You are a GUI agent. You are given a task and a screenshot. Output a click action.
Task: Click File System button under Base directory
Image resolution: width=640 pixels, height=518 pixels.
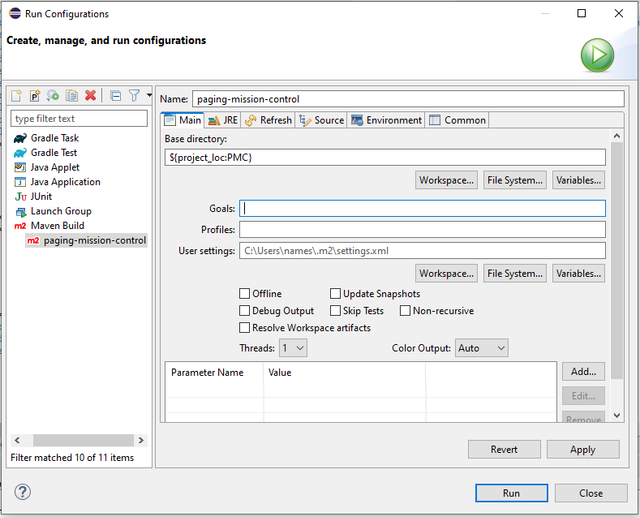tap(515, 180)
